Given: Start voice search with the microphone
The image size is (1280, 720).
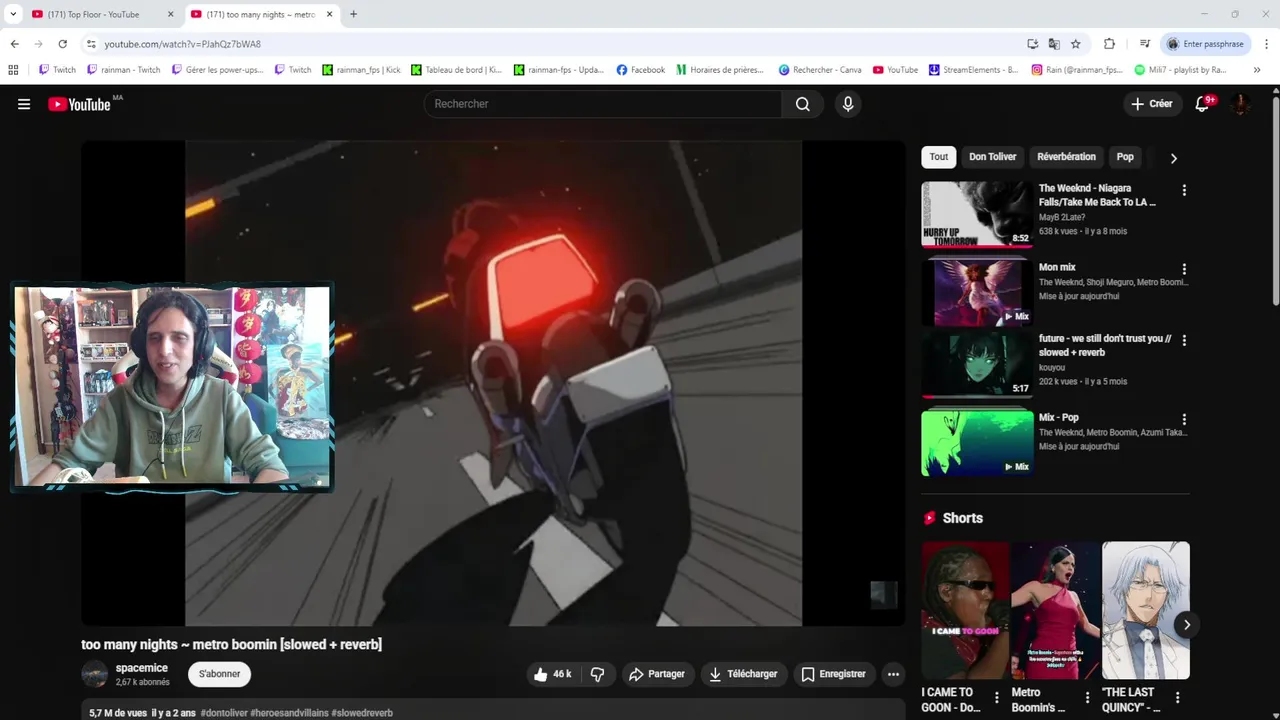Looking at the screenshot, I should point(848,104).
